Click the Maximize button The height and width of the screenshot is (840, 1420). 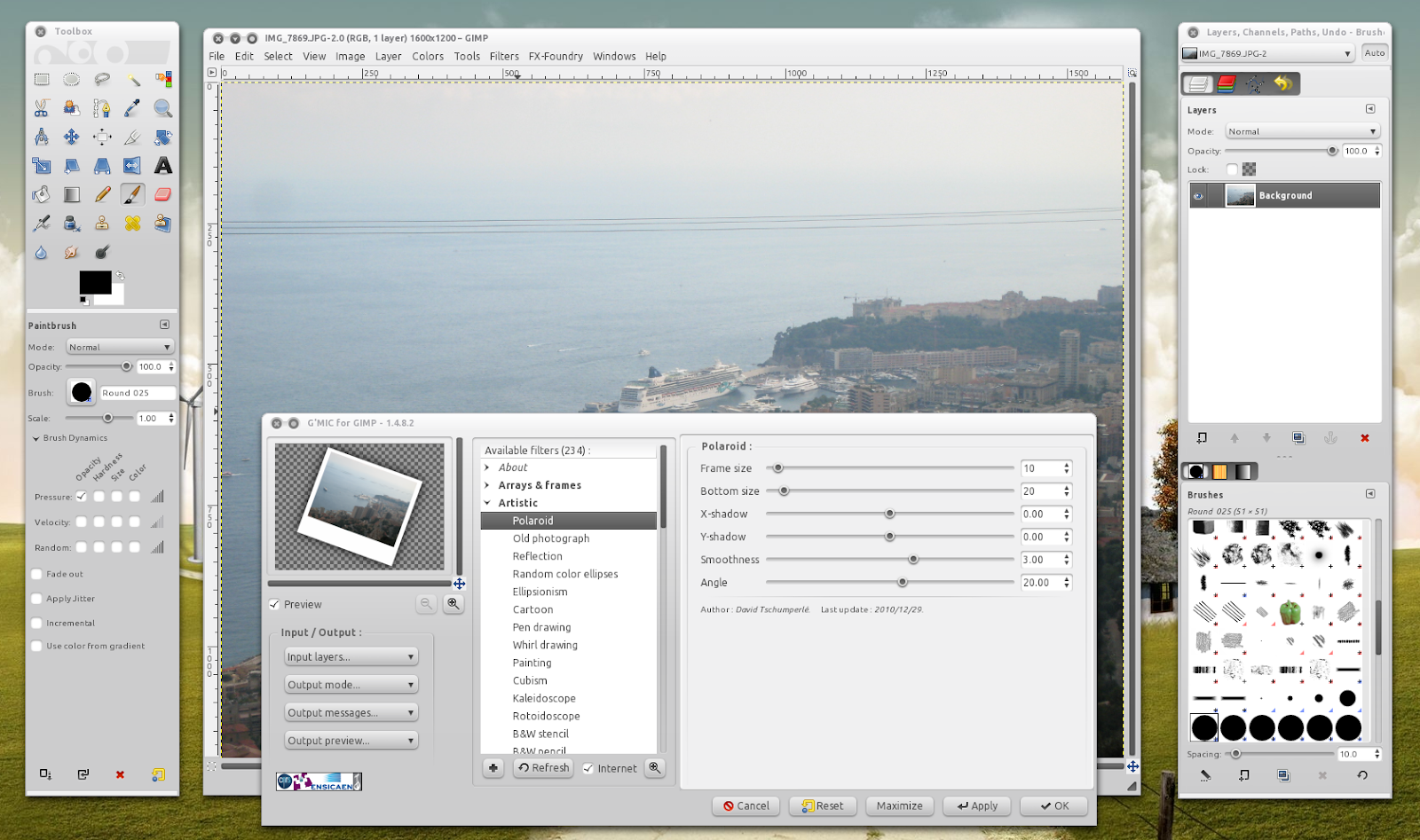(x=899, y=806)
